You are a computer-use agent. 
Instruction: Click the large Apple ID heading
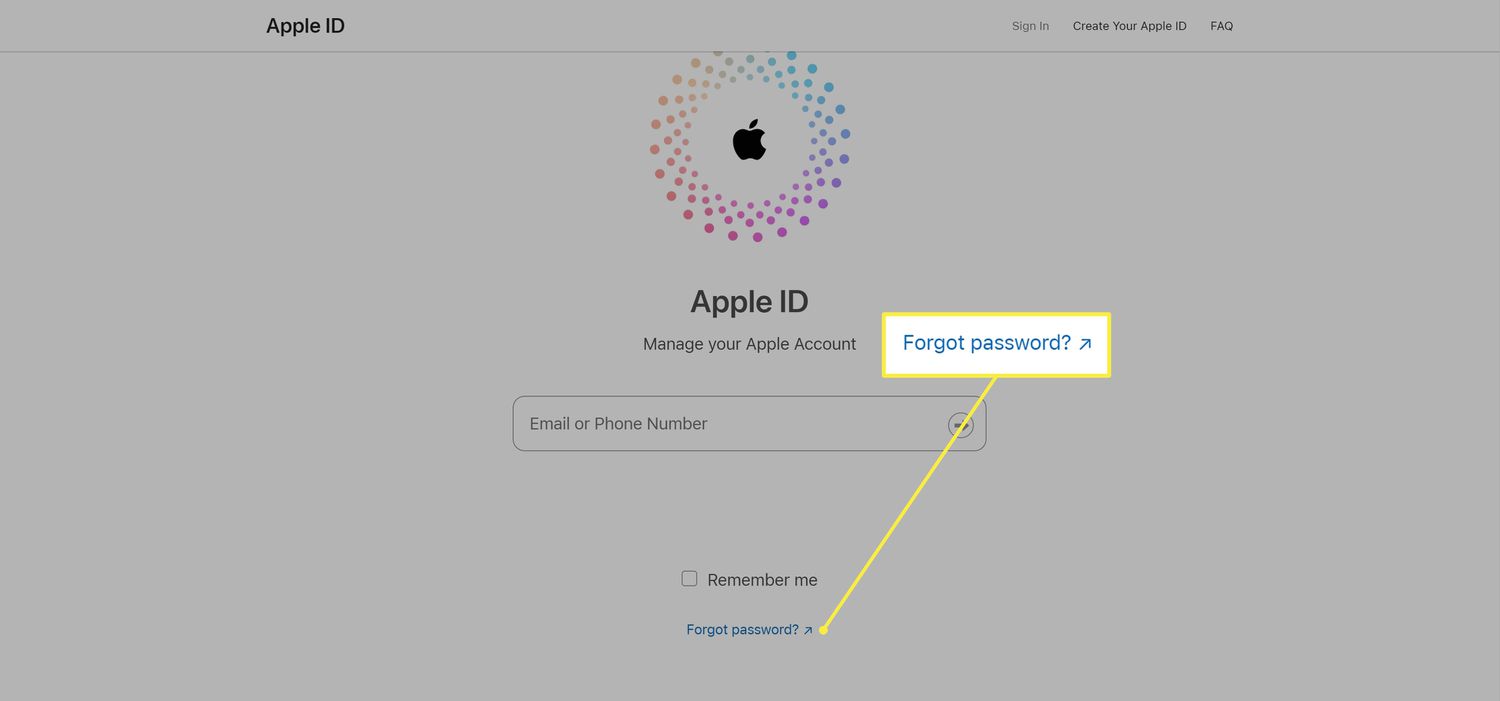749,301
